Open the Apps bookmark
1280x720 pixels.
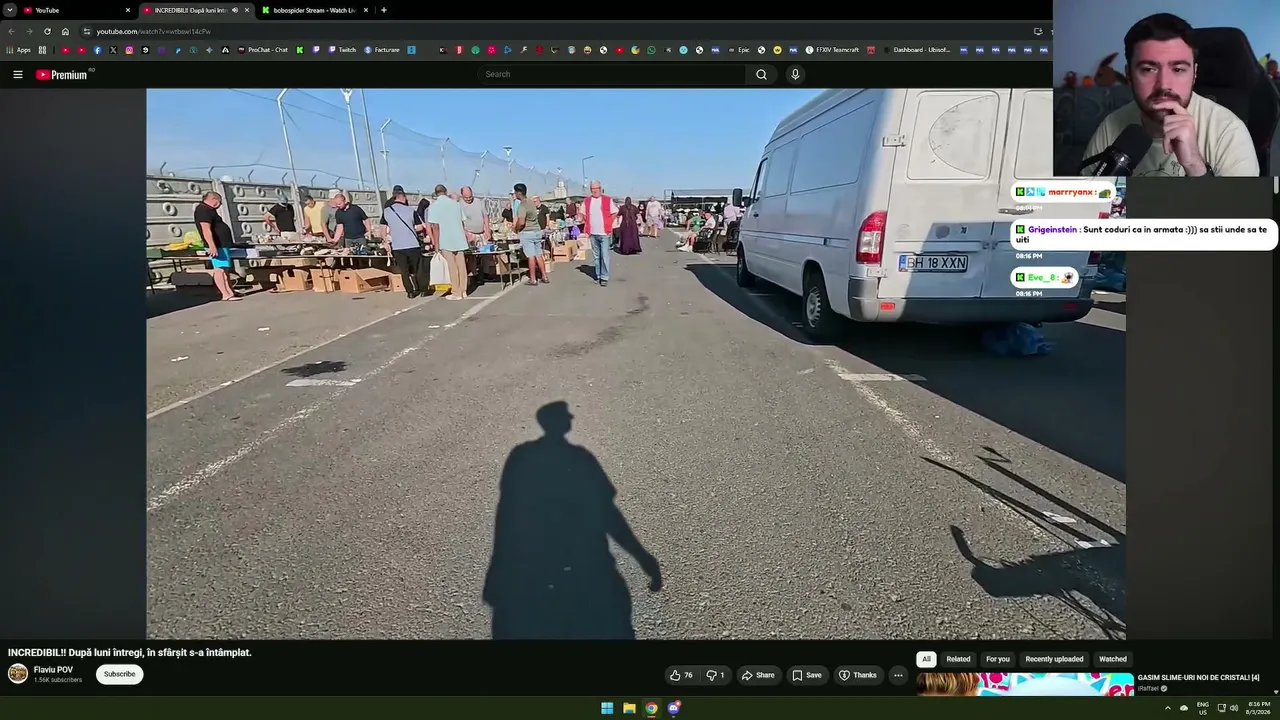[x=19, y=50]
